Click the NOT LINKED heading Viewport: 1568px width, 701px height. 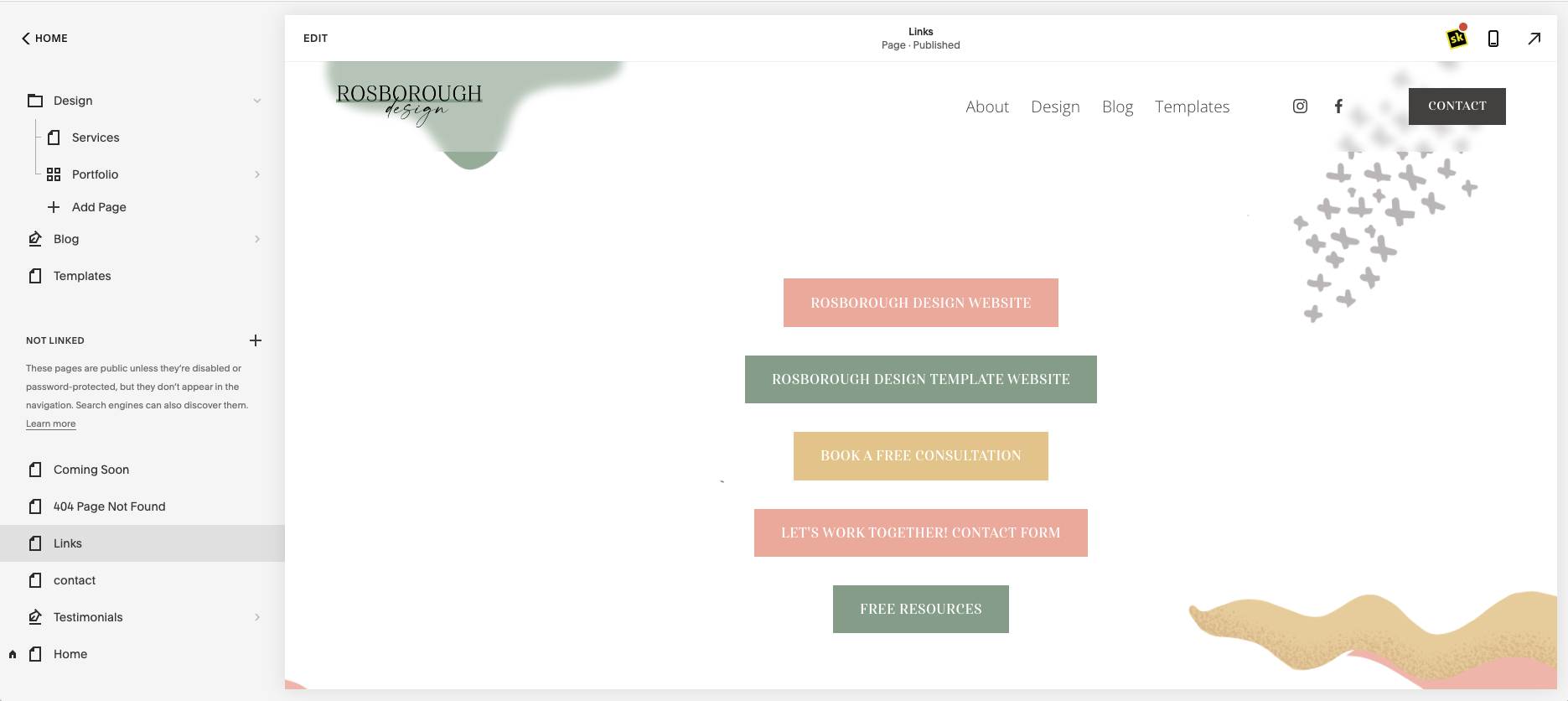[x=55, y=340]
